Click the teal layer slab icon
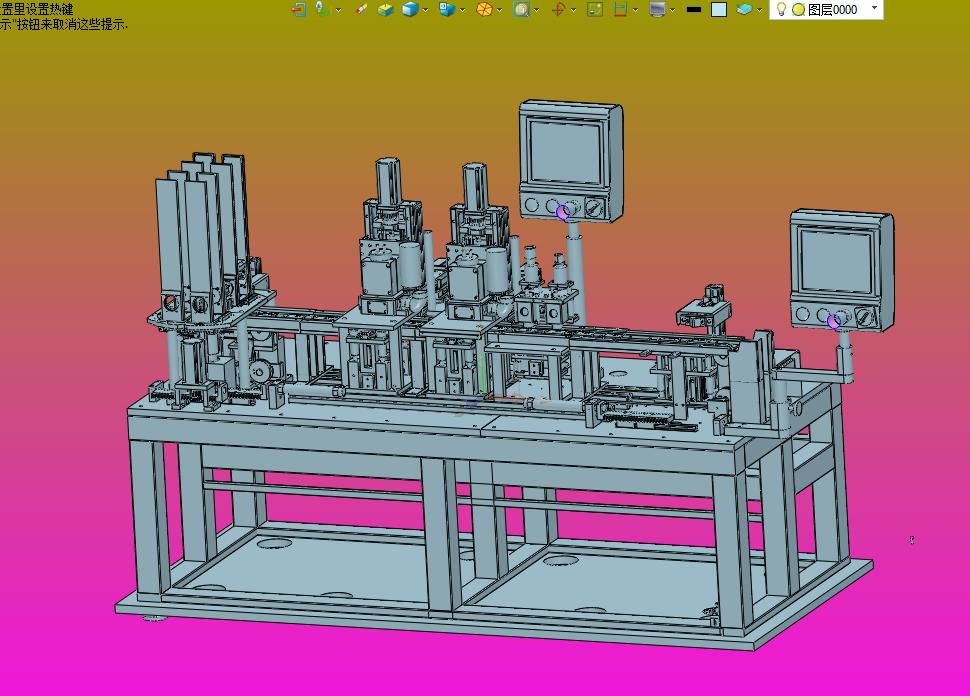 [744, 9]
